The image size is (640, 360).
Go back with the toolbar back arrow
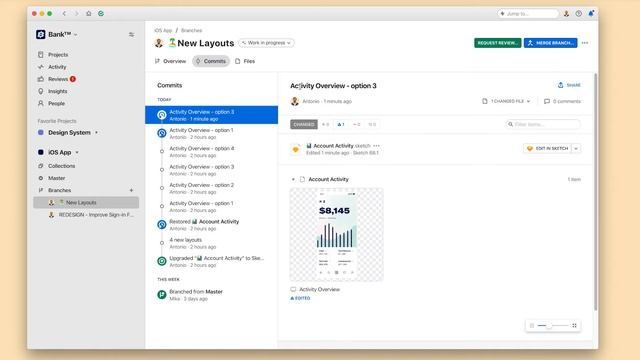(64, 13)
